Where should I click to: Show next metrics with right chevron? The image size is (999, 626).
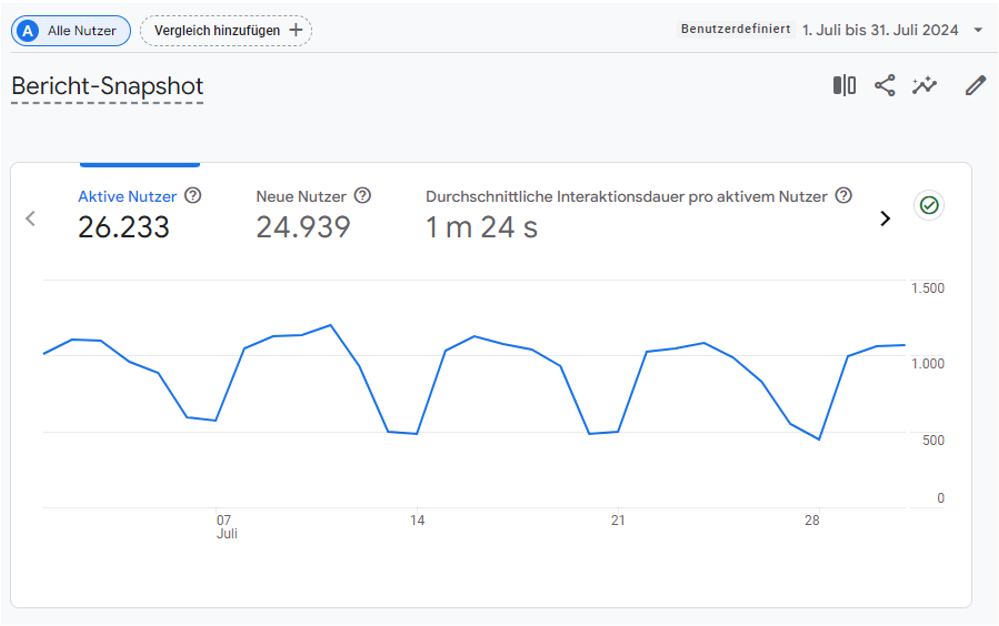(885, 218)
